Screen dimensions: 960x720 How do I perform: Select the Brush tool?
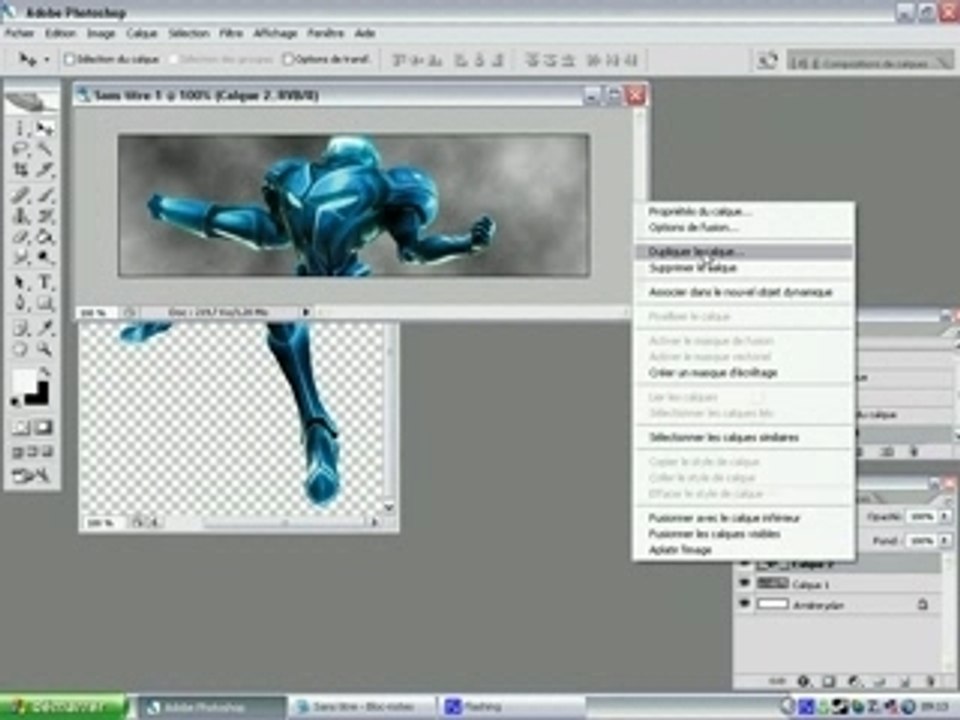(x=44, y=195)
